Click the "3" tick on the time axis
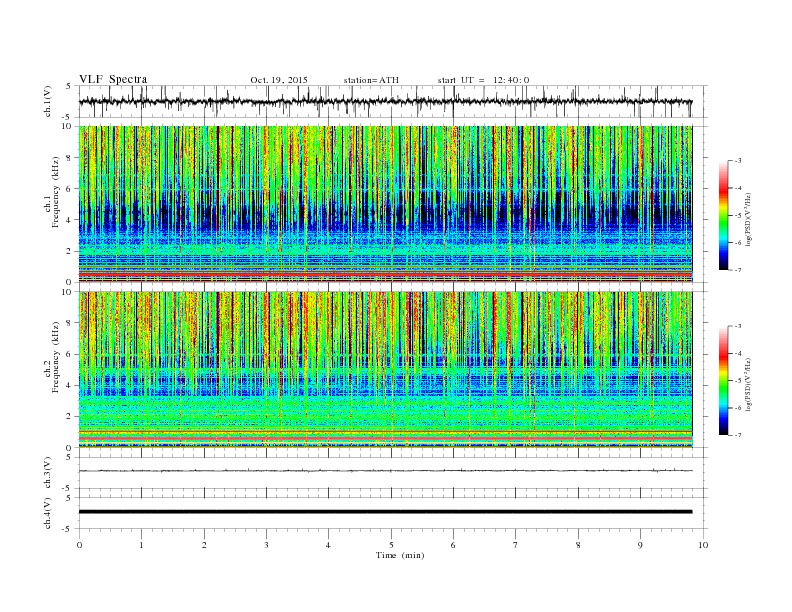The height and width of the screenshot is (612, 792). [x=266, y=545]
